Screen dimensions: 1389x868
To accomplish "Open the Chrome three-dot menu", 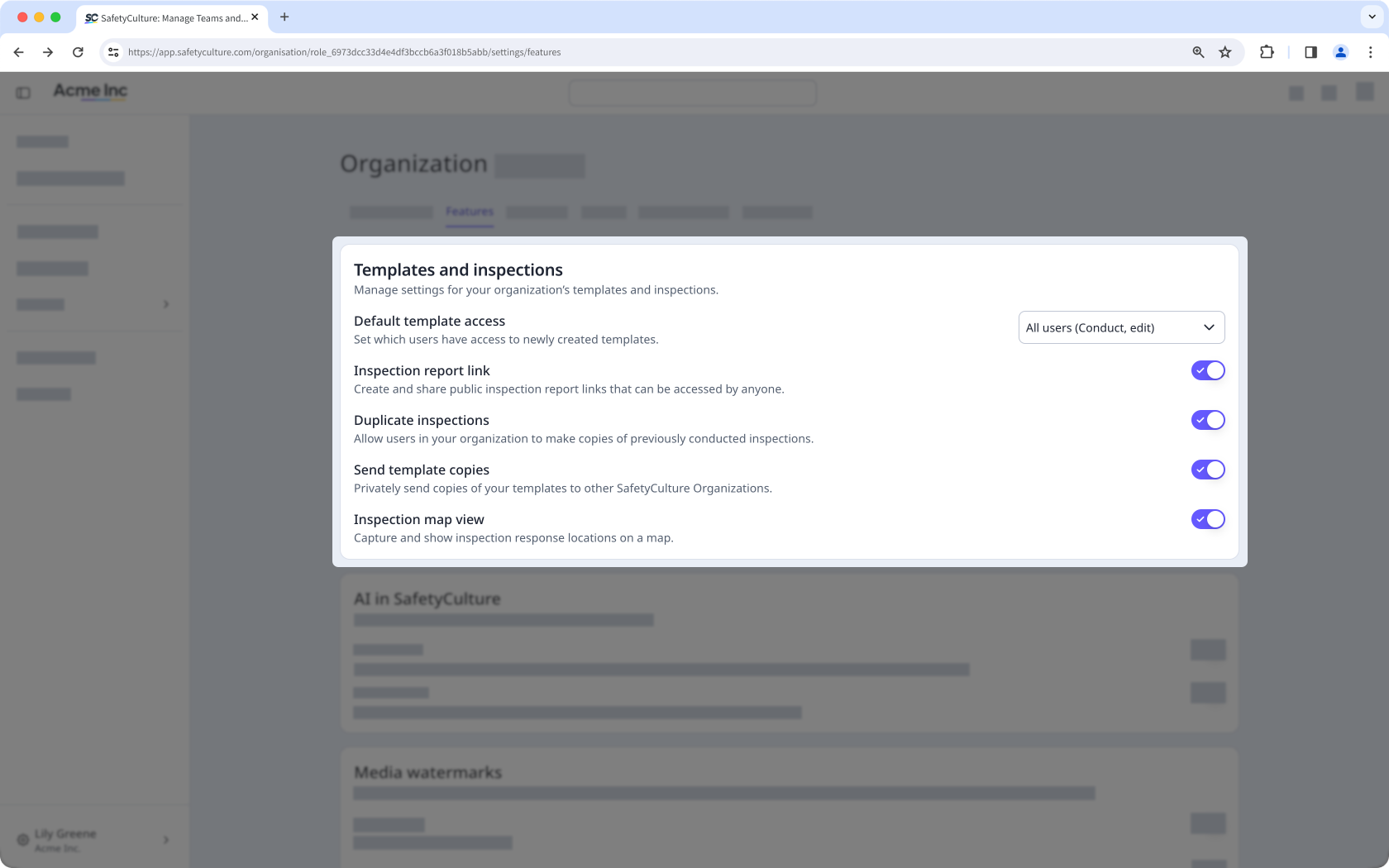I will pos(1370,52).
